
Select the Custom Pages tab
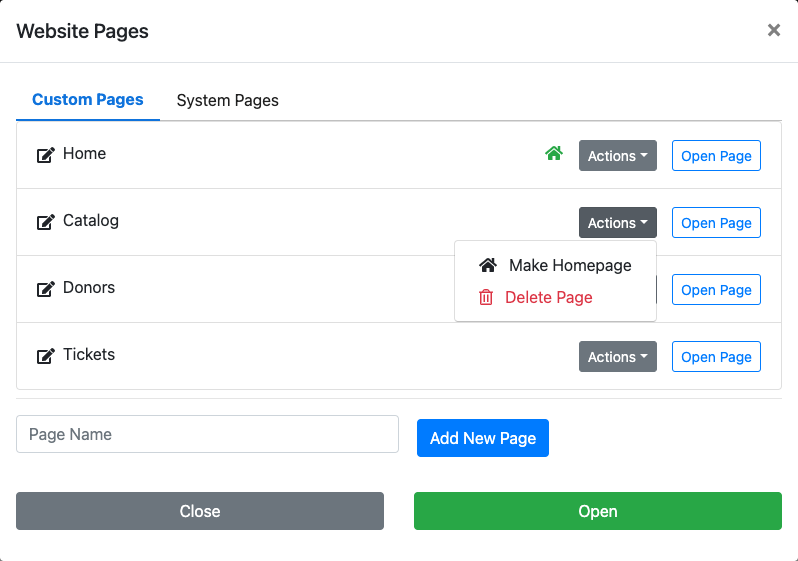pyautogui.click(x=88, y=100)
